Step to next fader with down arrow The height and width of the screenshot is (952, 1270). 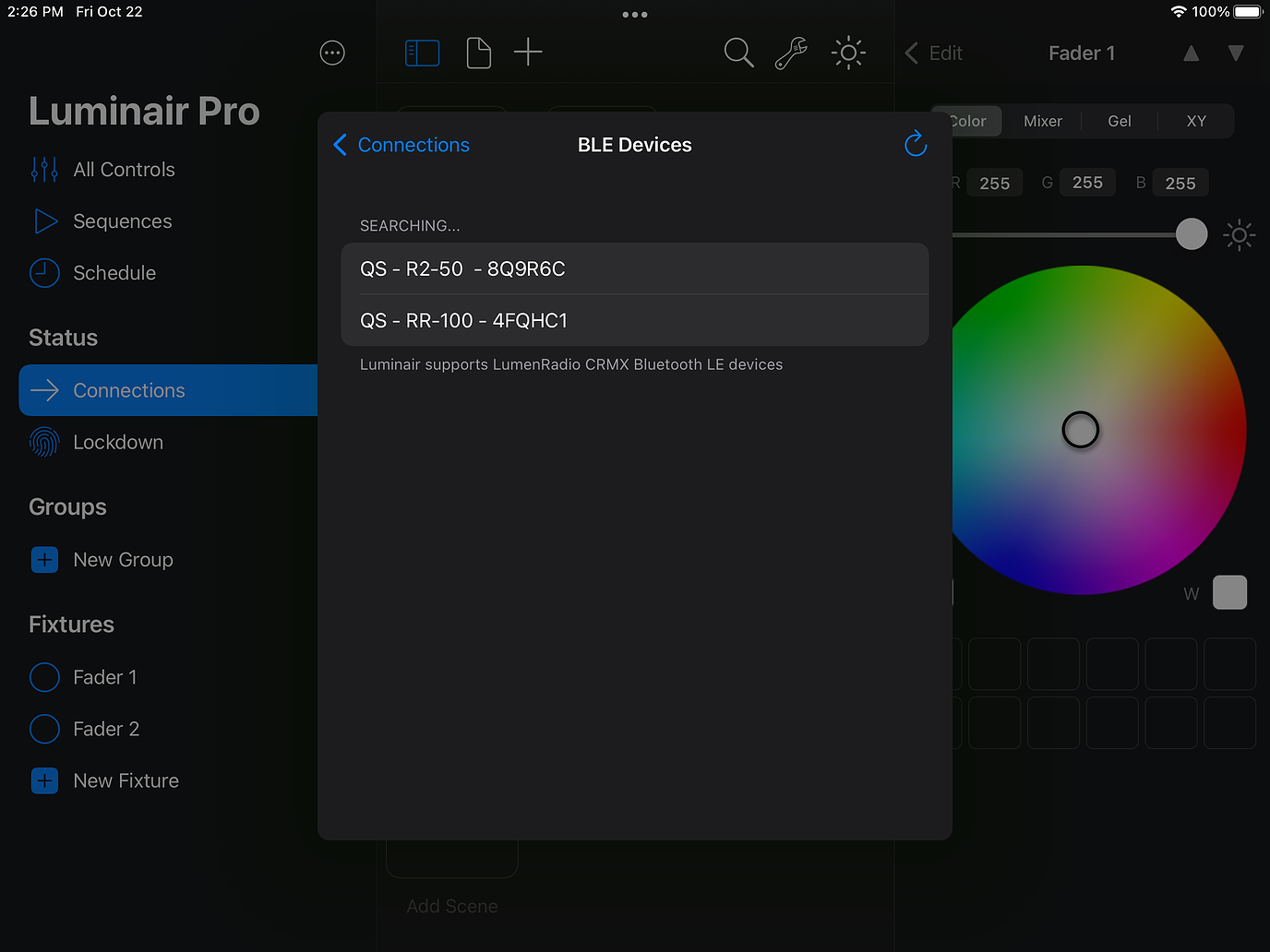[1236, 54]
